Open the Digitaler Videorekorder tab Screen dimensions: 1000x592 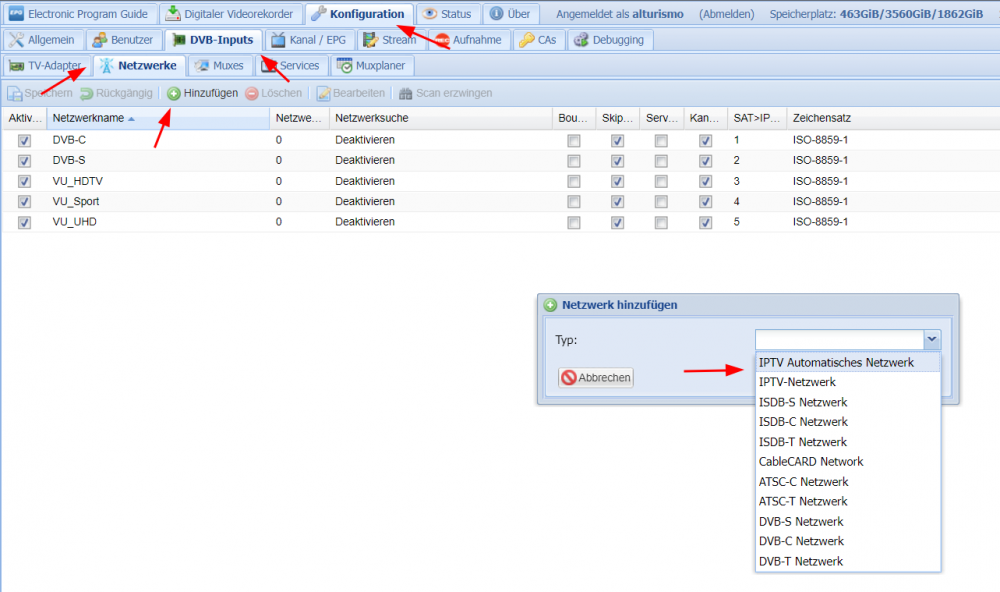pyautogui.click(x=230, y=13)
